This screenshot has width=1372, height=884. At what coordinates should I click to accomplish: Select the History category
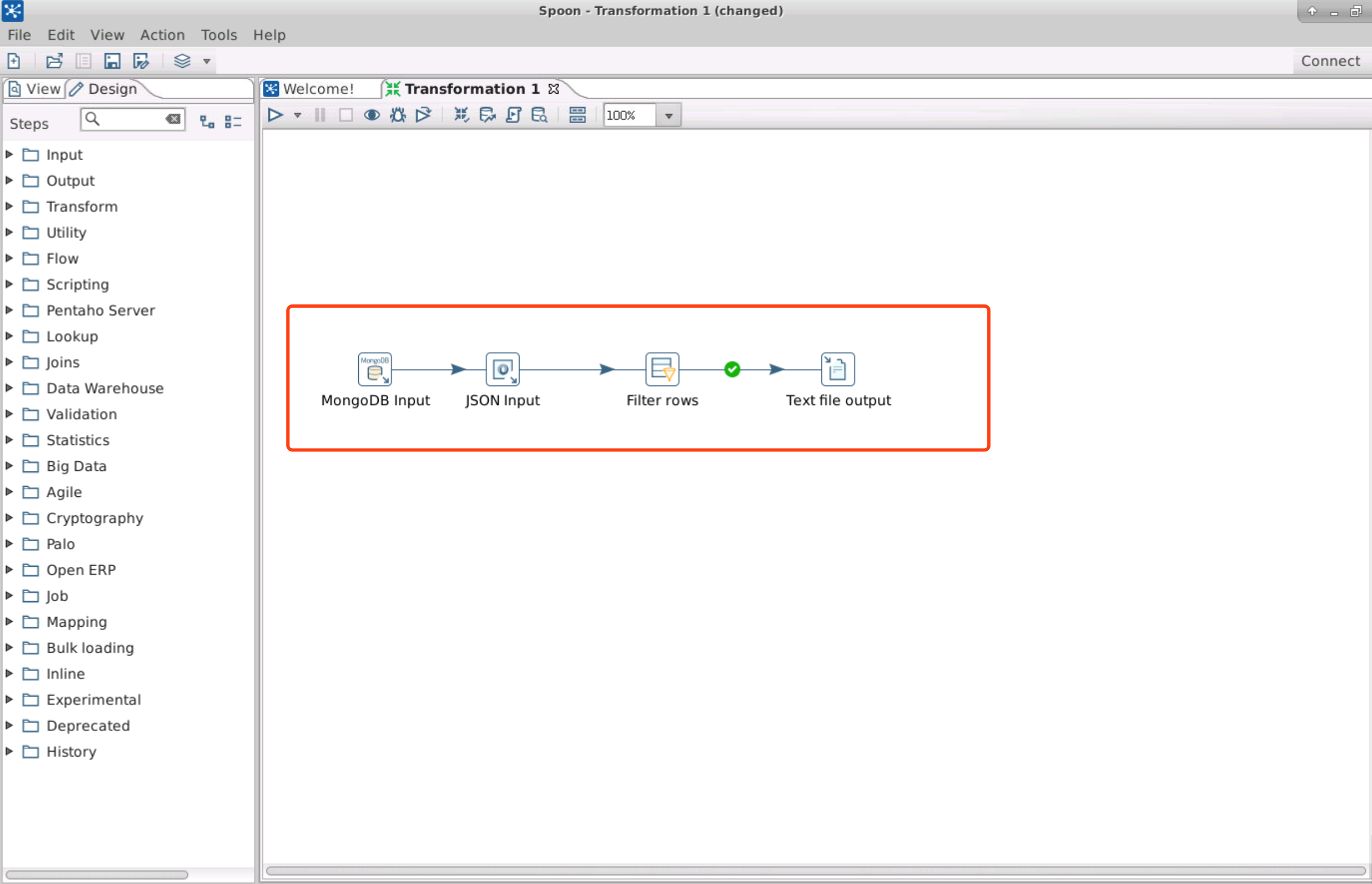click(71, 751)
